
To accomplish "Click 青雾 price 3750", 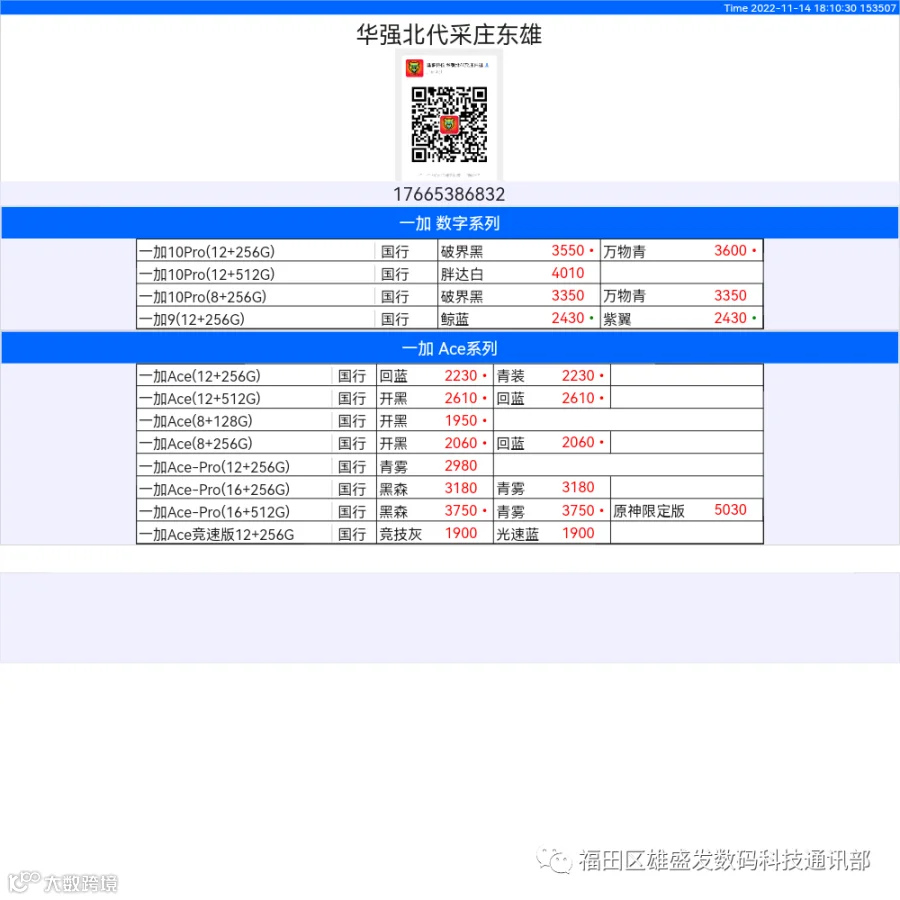I will 578,510.
